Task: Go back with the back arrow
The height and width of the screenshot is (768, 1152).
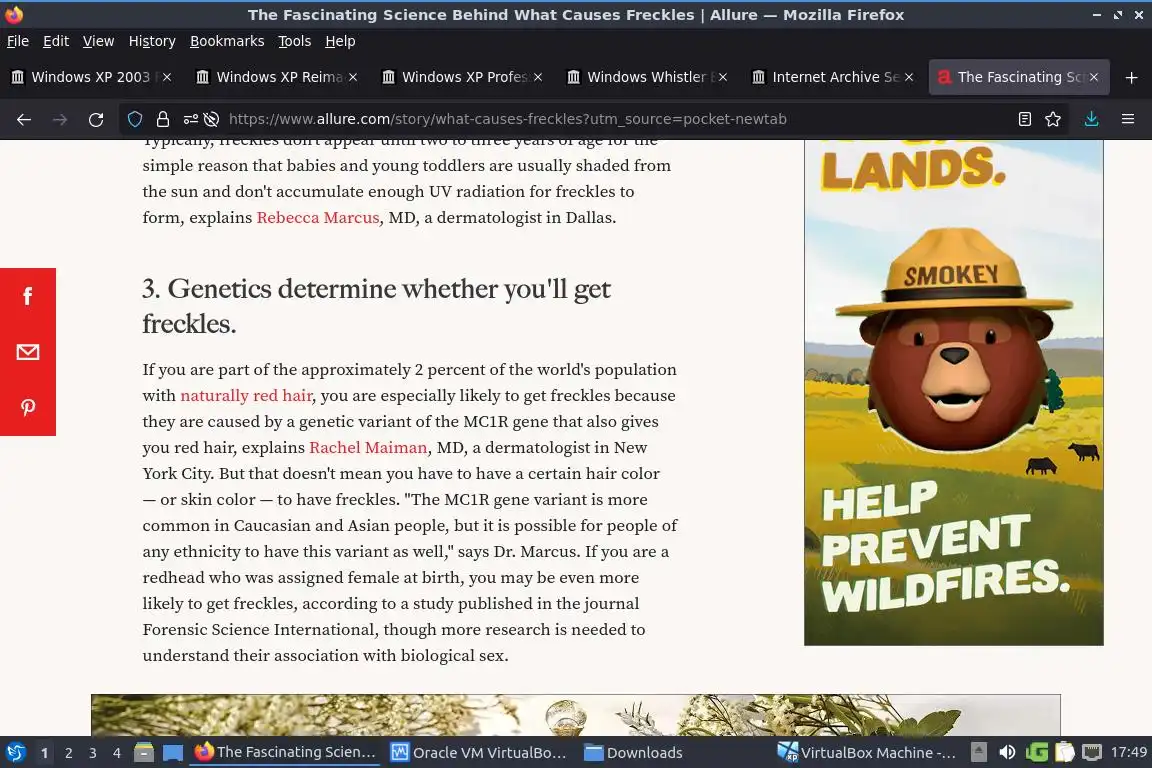Action: tap(24, 119)
